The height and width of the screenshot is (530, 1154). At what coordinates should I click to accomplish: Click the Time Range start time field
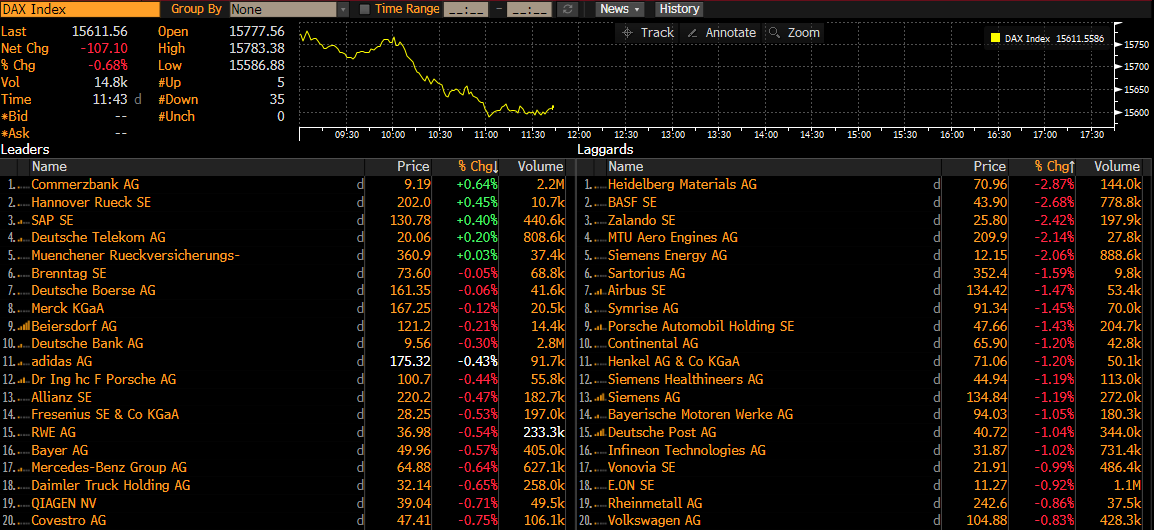tap(467, 10)
